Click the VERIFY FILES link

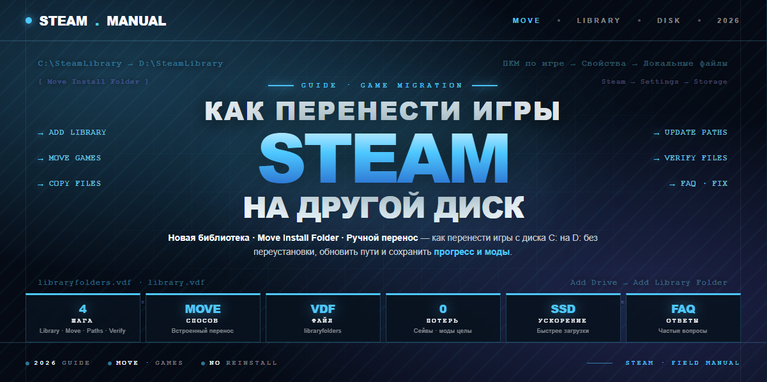pos(690,158)
